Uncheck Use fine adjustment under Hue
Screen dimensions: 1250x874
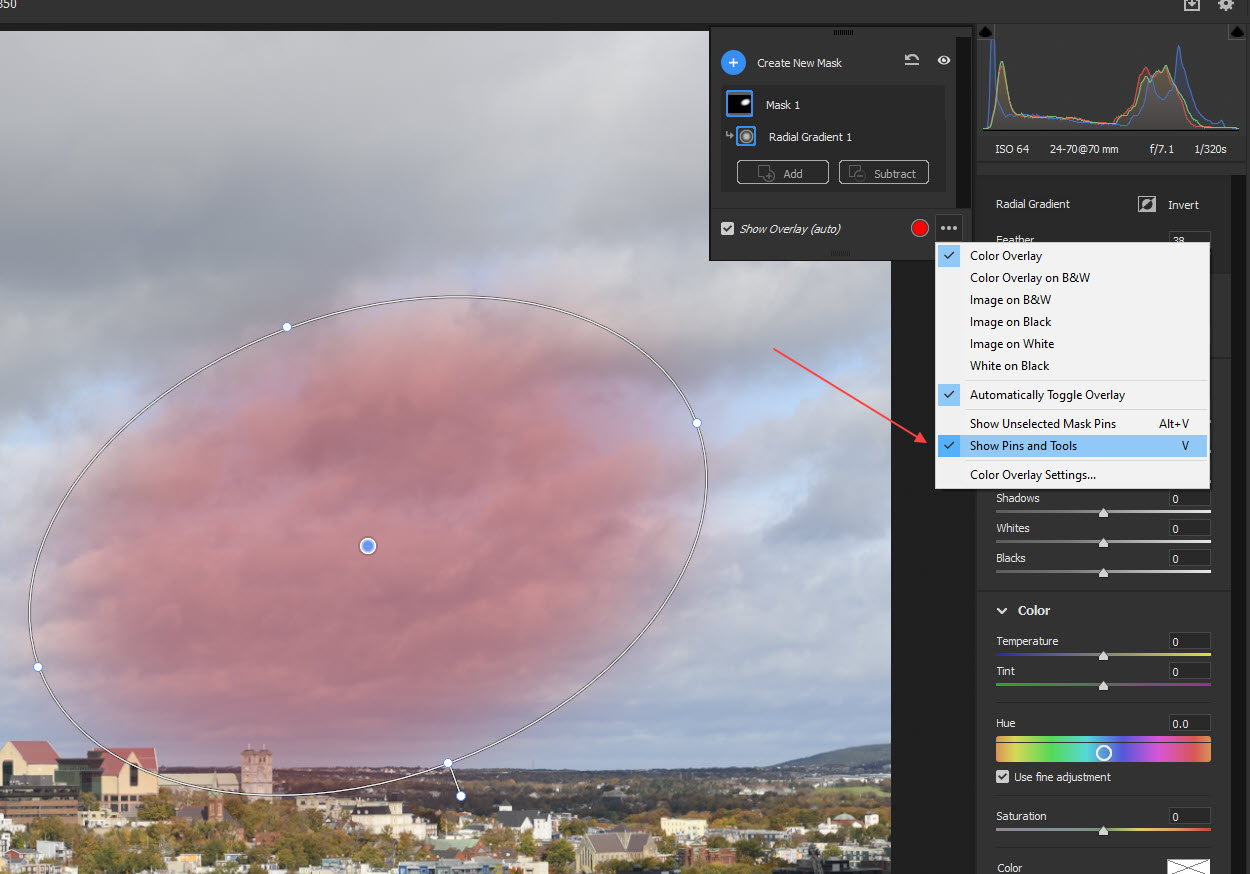coord(1002,776)
